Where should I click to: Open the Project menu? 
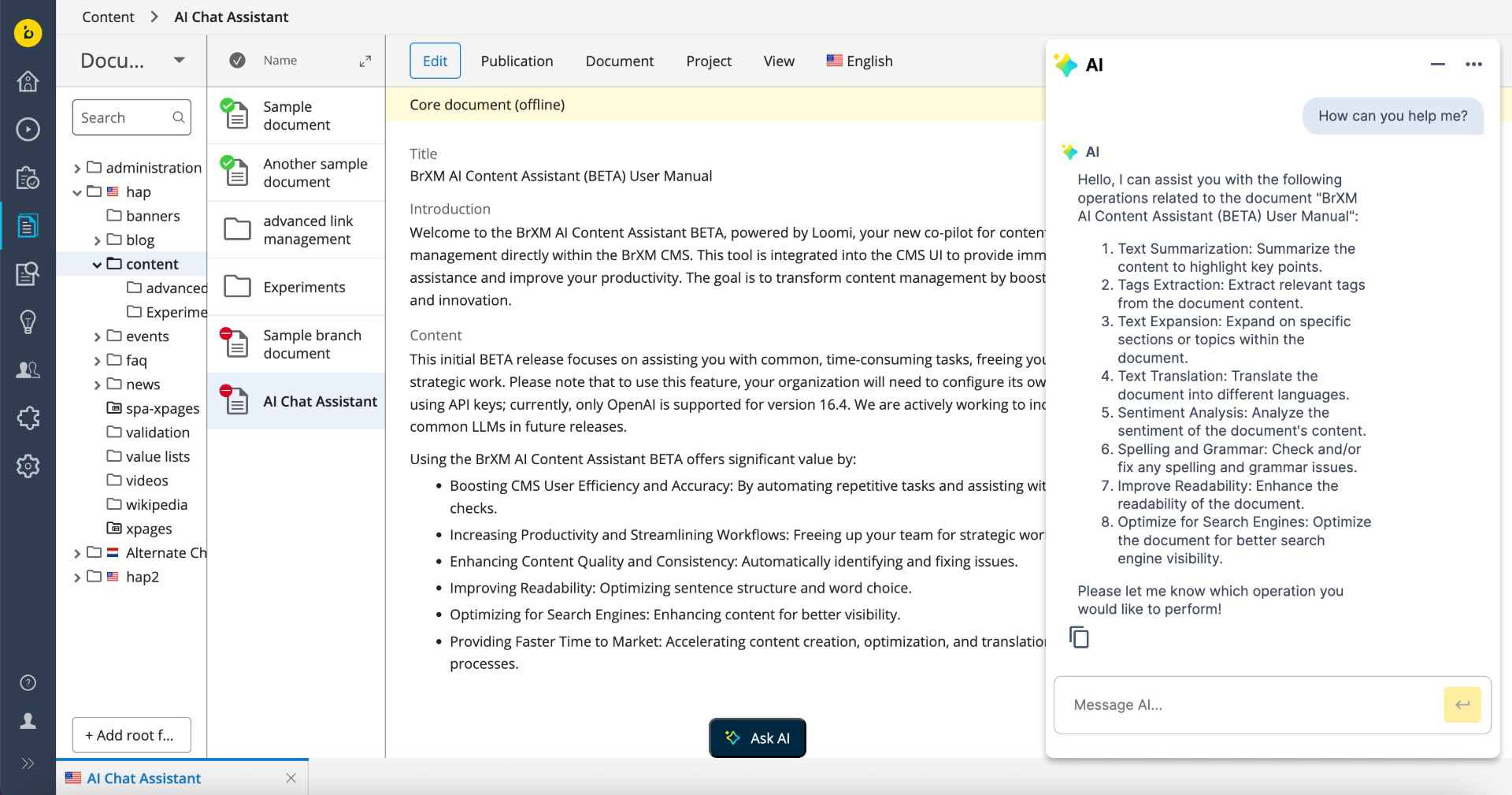[x=708, y=61]
